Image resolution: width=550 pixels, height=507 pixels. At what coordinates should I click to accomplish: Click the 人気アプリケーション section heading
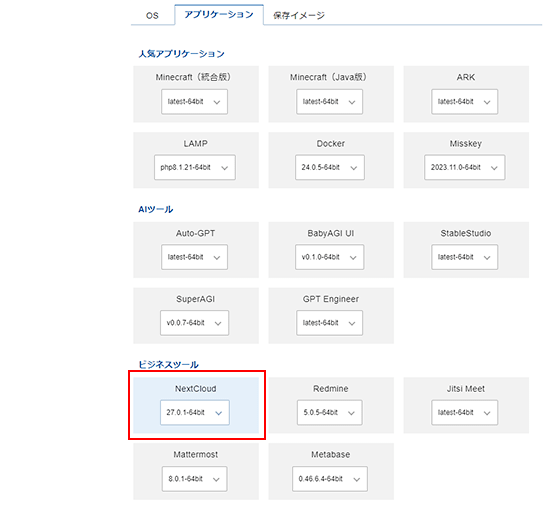[x=181, y=54]
